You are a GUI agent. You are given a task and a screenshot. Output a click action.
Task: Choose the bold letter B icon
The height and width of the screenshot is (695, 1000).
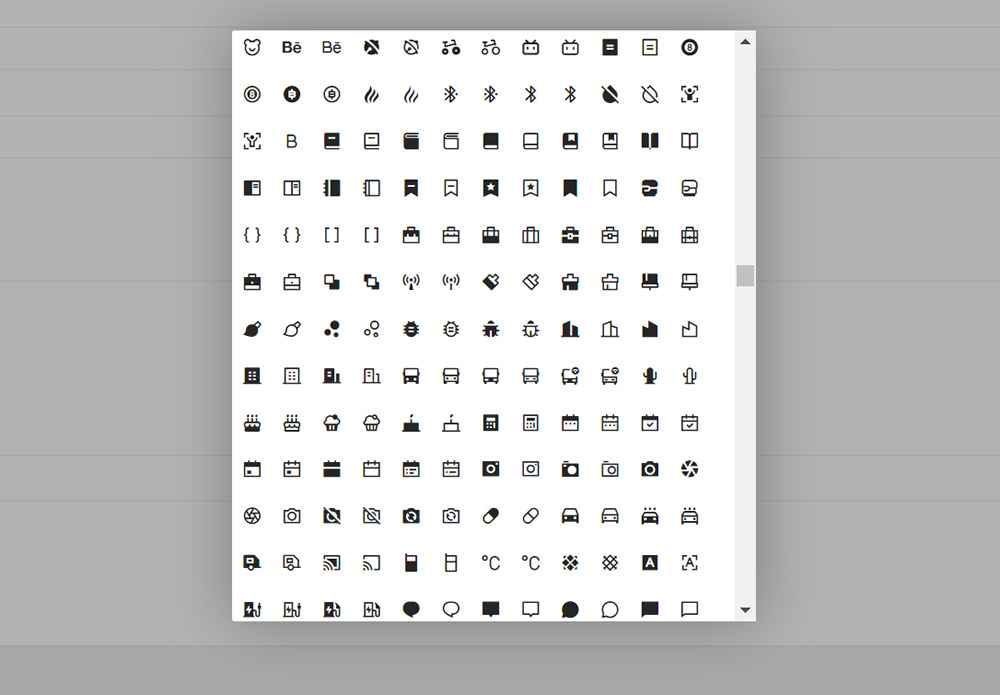(291, 141)
